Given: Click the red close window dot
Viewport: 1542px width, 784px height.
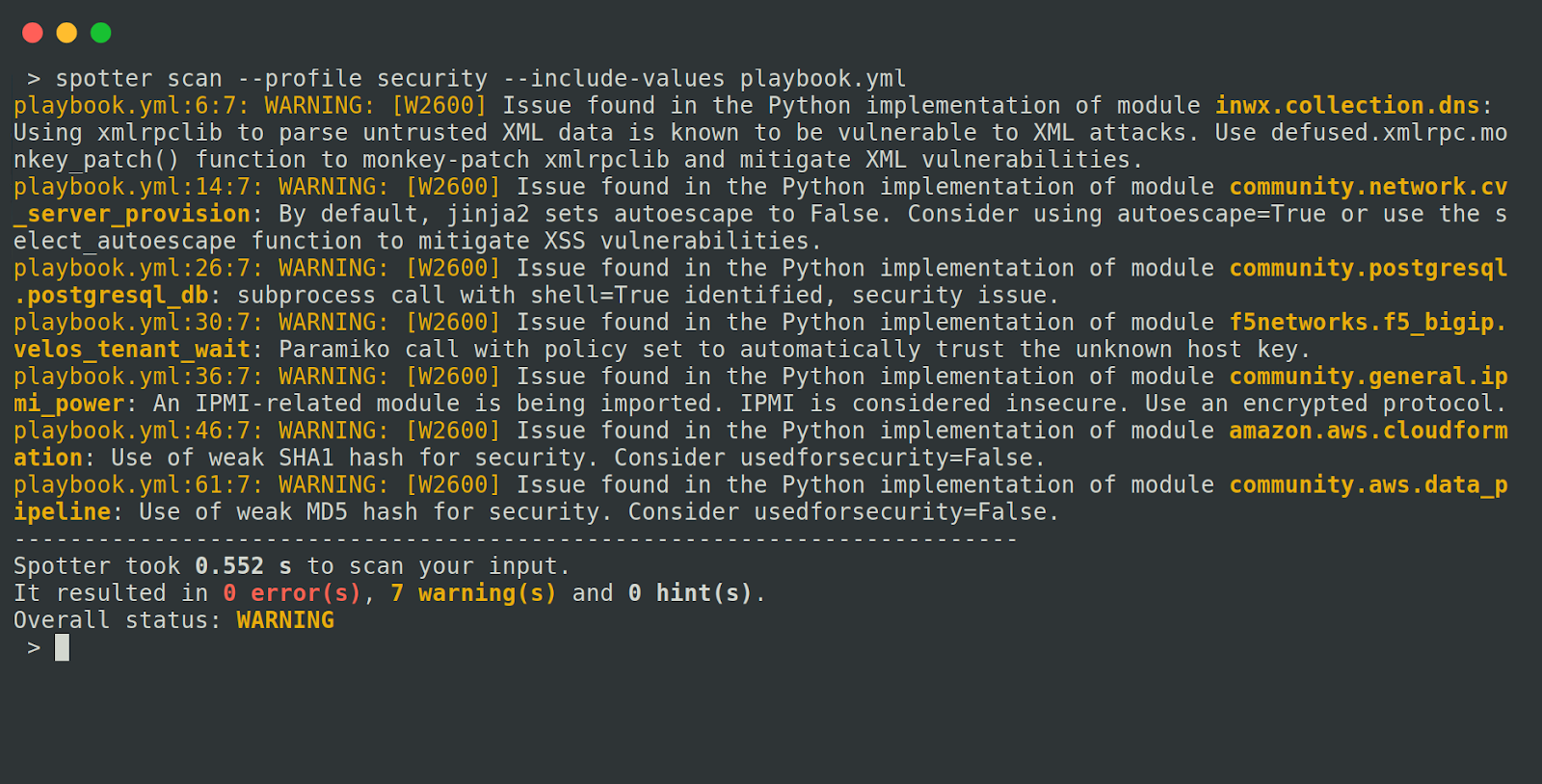Looking at the screenshot, I should pyautogui.click(x=33, y=33).
